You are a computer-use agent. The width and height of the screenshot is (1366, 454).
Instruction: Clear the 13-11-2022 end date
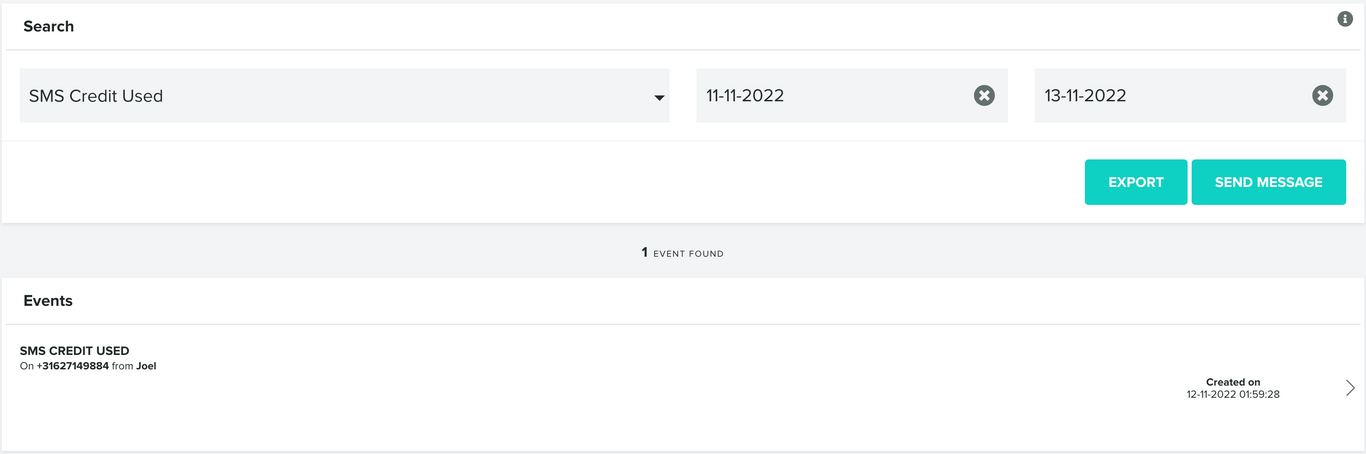point(1322,96)
